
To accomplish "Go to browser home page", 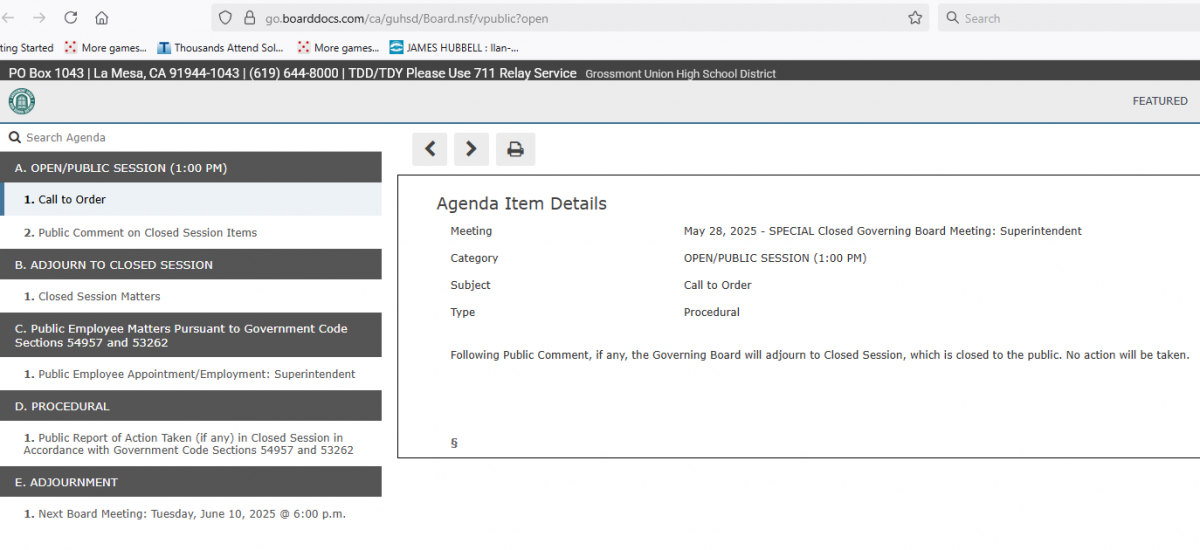I will click(102, 18).
